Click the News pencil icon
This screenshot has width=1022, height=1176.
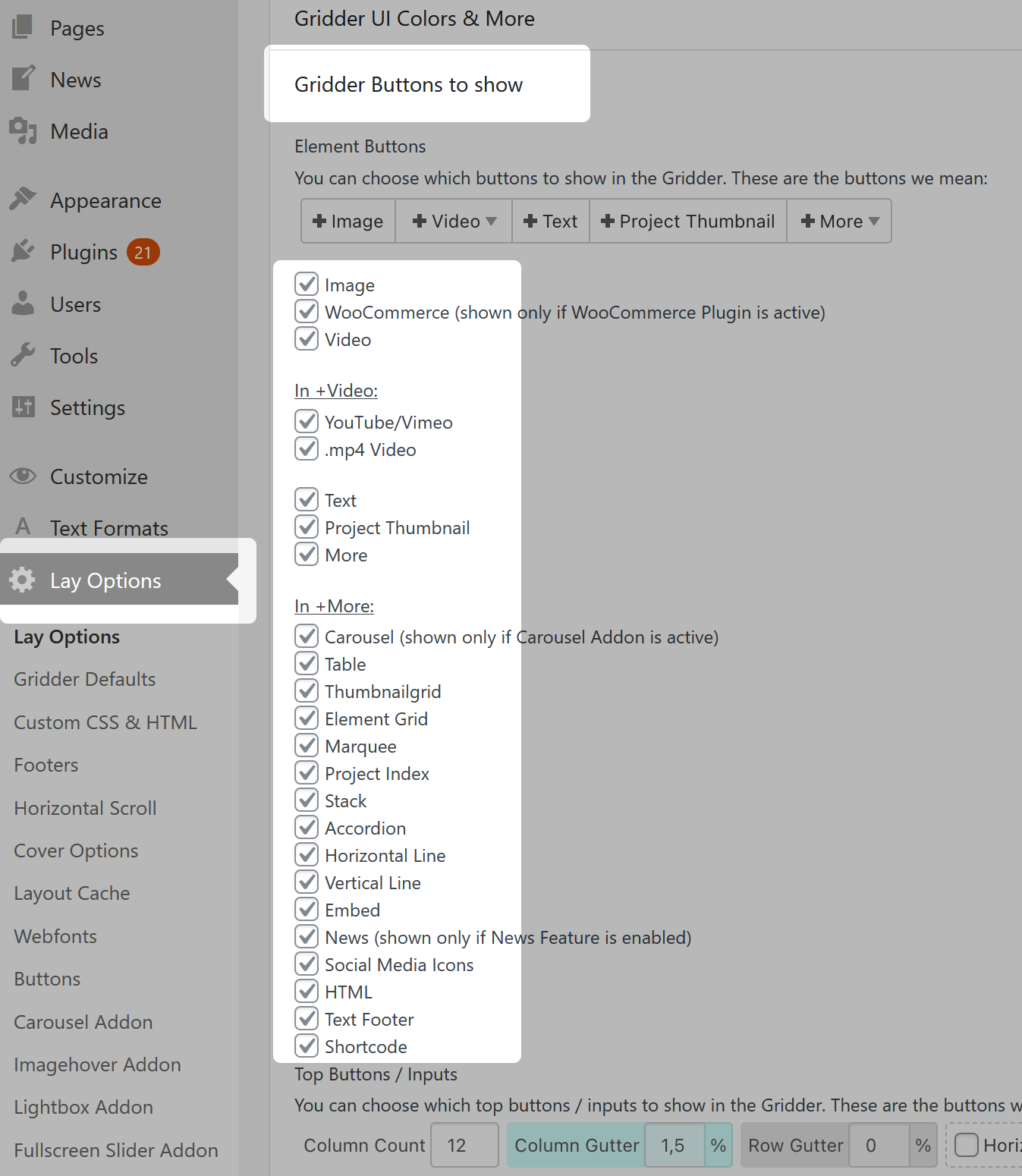pos(23,79)
